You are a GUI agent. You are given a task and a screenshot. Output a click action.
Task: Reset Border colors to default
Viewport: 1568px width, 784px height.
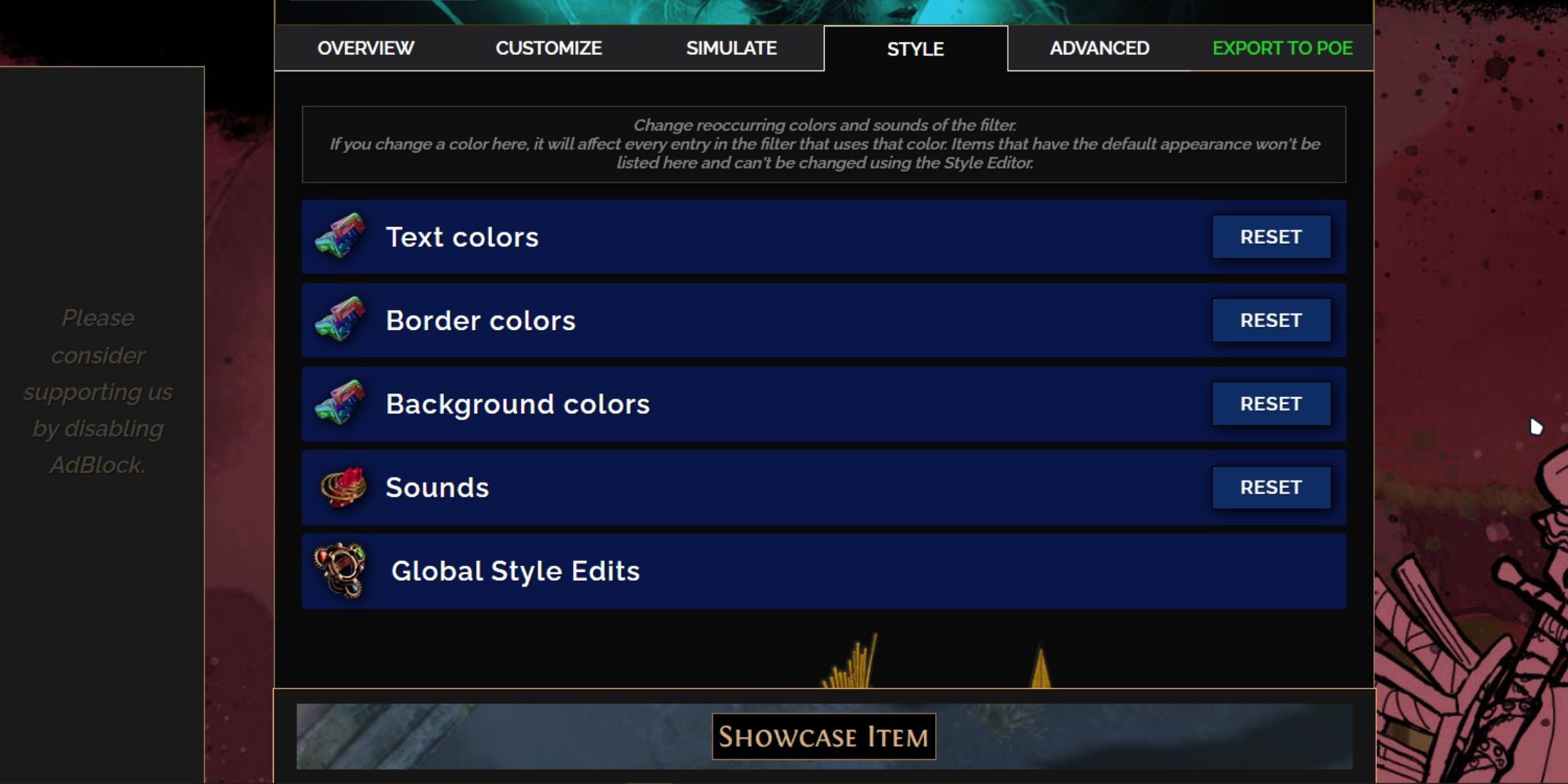[1272, 320]
